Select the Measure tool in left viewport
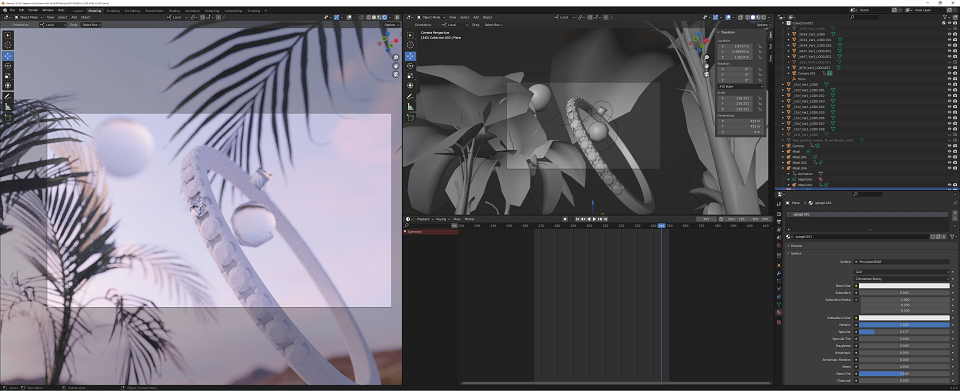960x391 pixels. [8, 106]
